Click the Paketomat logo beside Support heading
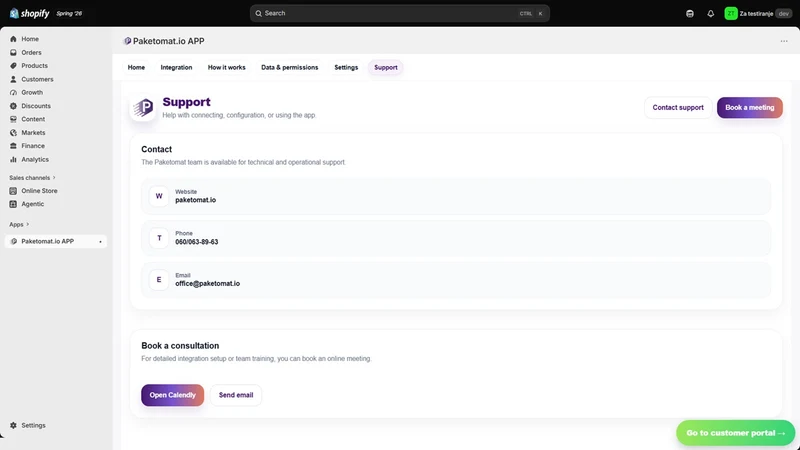 (x=143, y=107)
